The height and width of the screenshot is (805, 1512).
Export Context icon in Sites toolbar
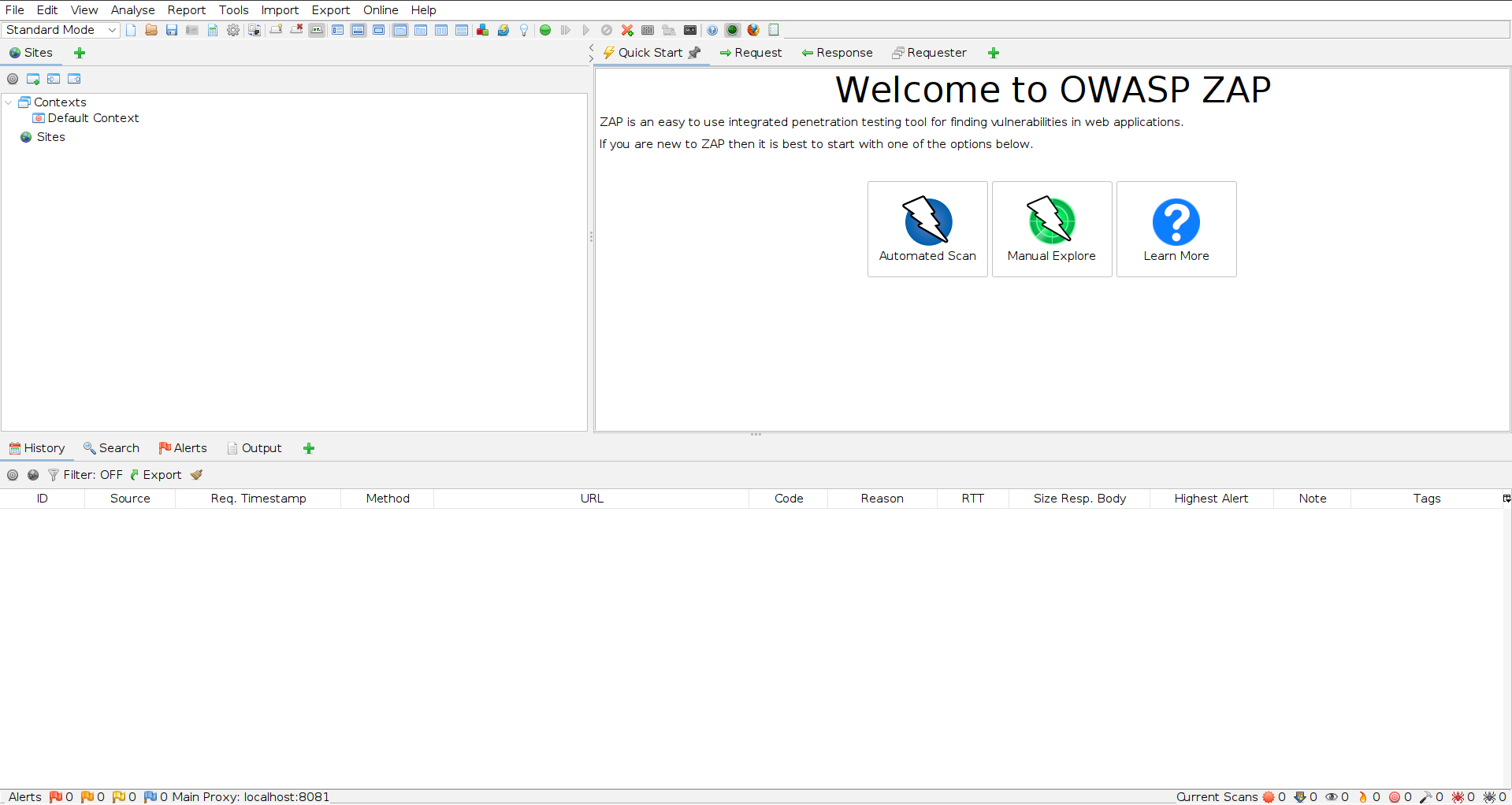(x=74, y=79)
